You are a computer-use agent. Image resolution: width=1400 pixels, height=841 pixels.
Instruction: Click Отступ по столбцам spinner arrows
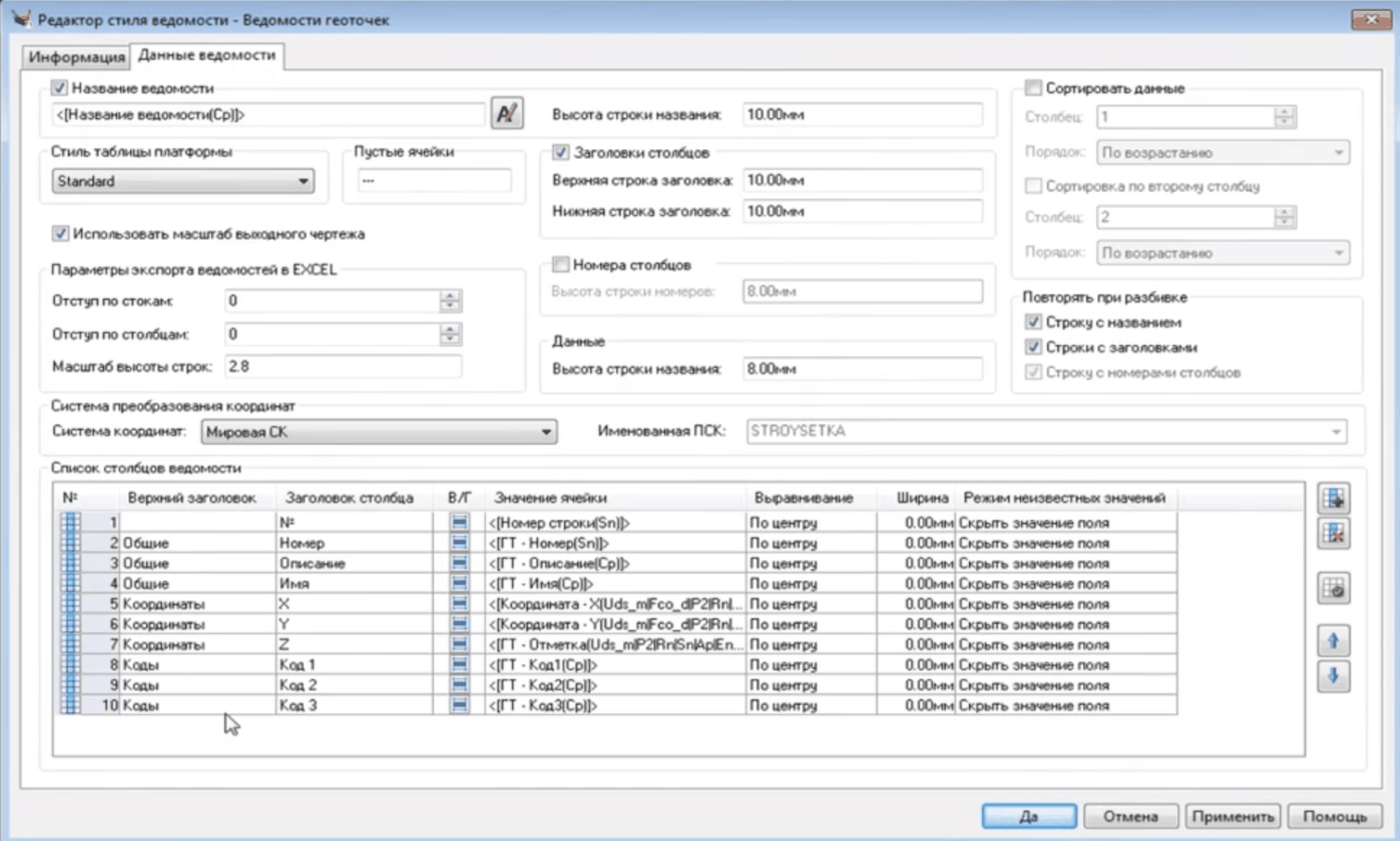[x=450, y=334]
